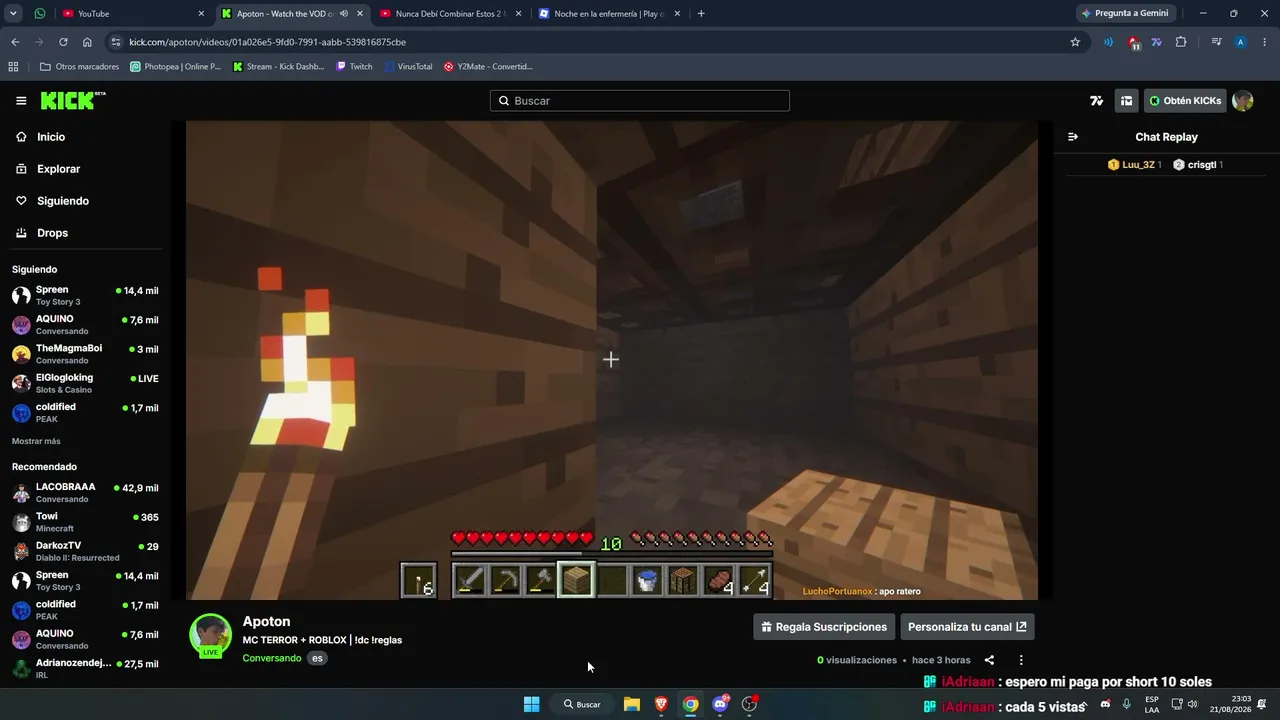1280x720 pixels.
Task: Open Luu_3Z in Chat Replay
Action: [1134, 165]
